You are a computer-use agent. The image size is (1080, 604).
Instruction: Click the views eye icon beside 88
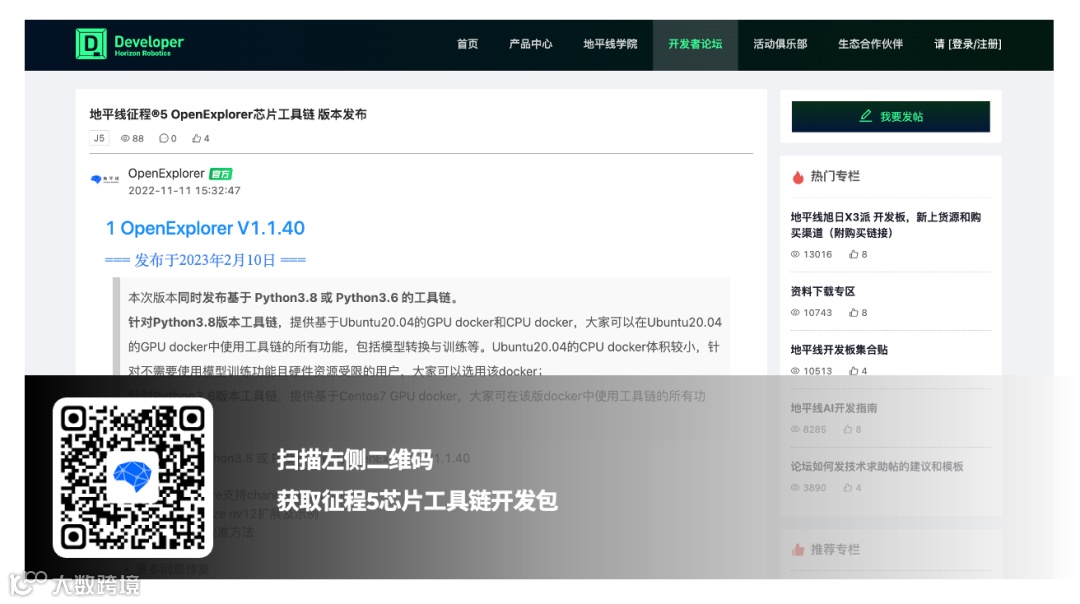(125, 138)
